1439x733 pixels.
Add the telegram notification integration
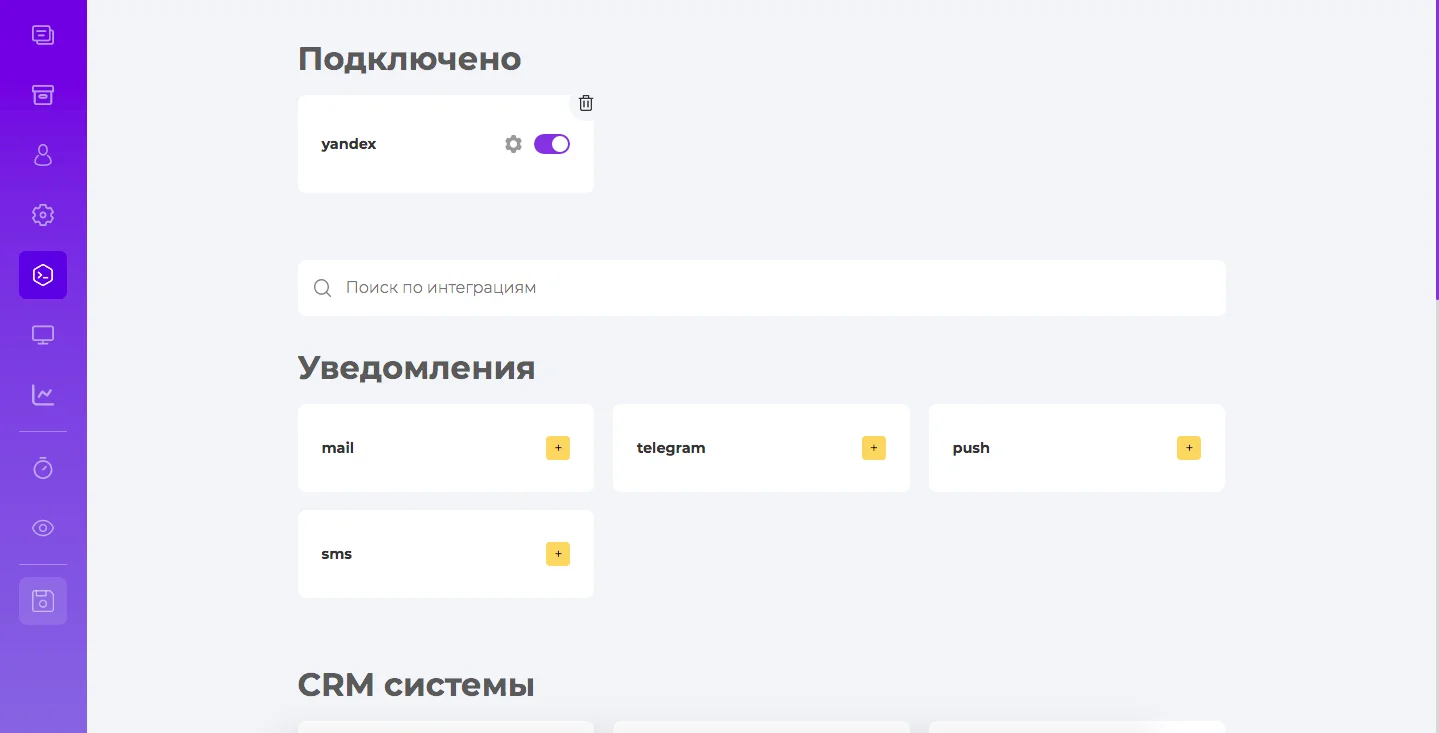click(x=874, y=448)
